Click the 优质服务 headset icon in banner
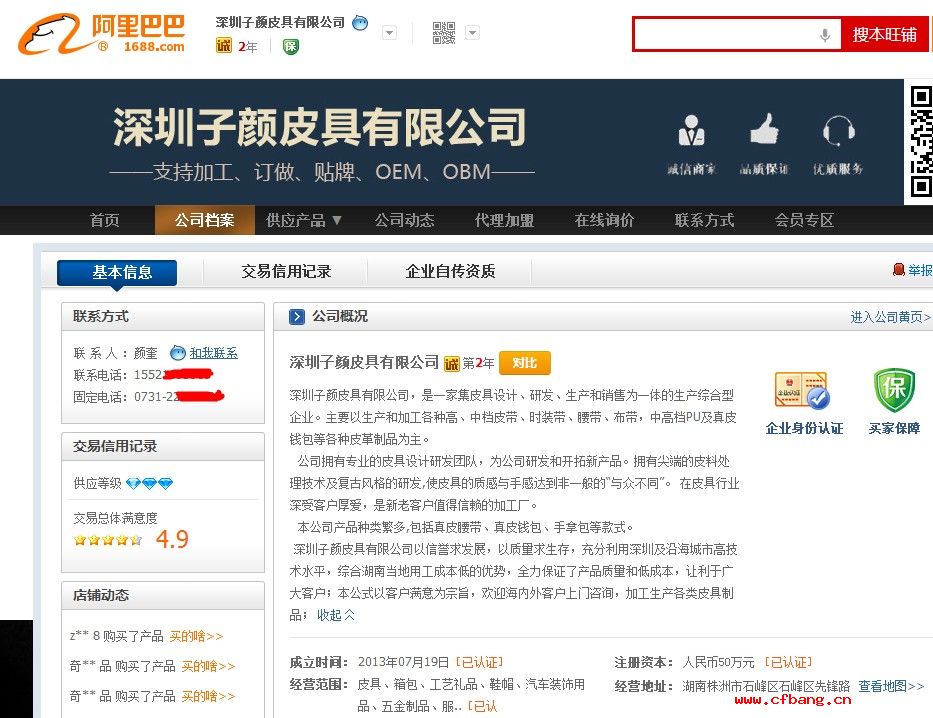This screenshot has width=933, height=718. point(838,130)
